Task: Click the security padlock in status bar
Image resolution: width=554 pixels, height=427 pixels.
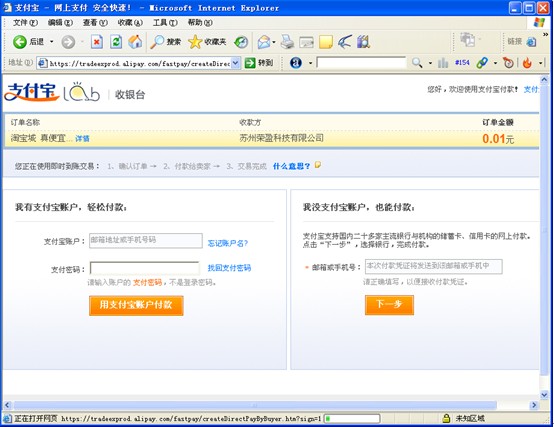Action: click(x=446, y=419)
